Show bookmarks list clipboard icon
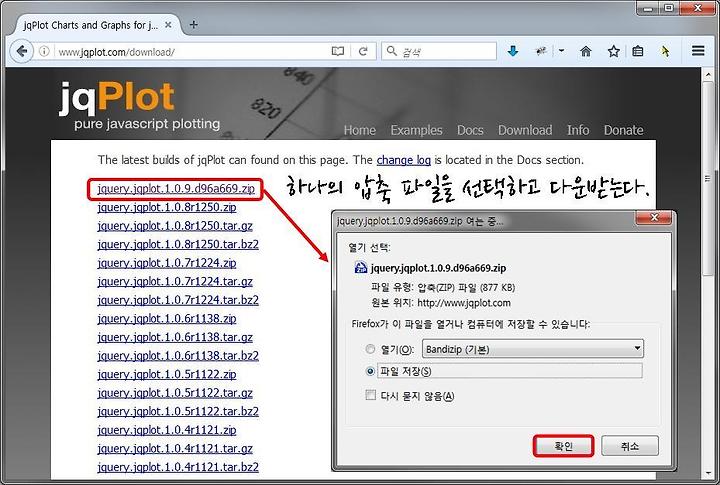Screen dimensions: 720x485 tap(638, 51)
